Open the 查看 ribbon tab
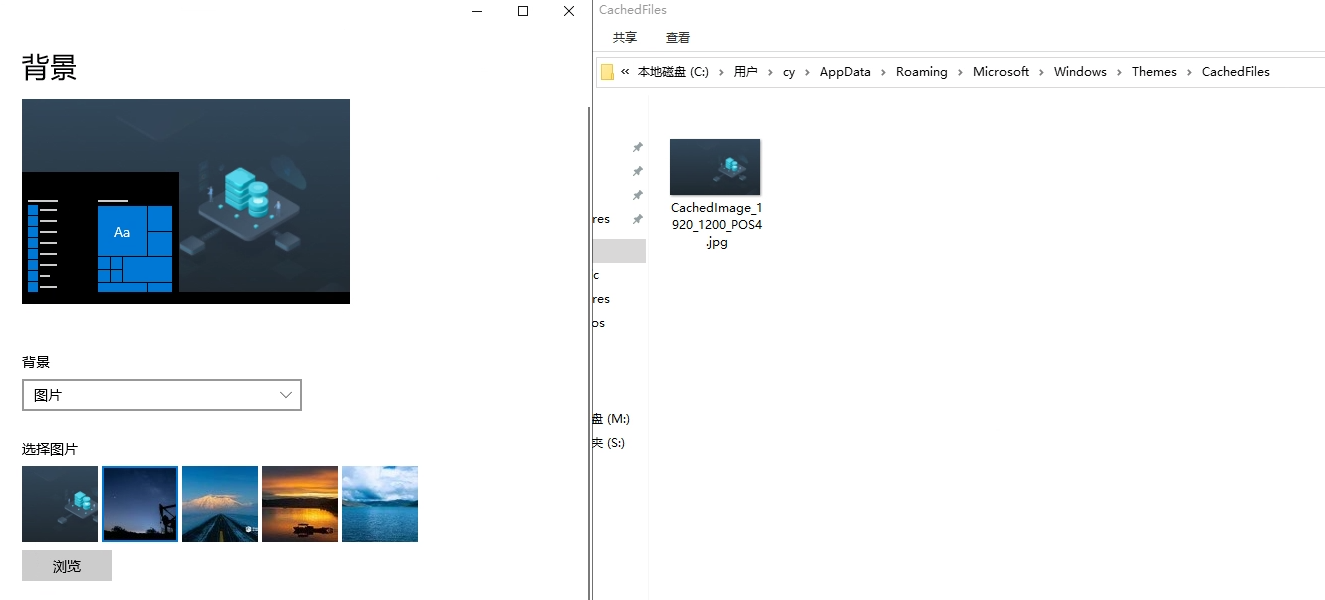The image size is (1325, 600). pyautogui.click(x=678, y=38)
